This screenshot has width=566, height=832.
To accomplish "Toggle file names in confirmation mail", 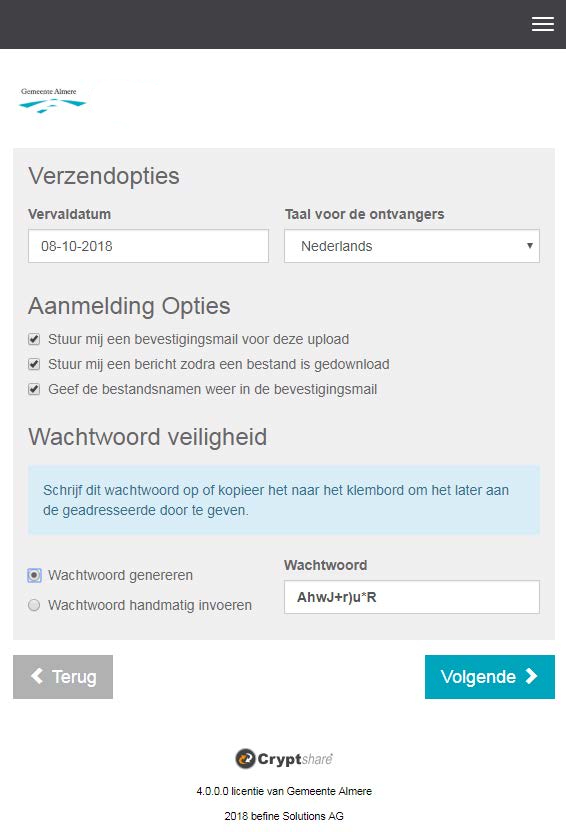I will [x=34, y=389].
